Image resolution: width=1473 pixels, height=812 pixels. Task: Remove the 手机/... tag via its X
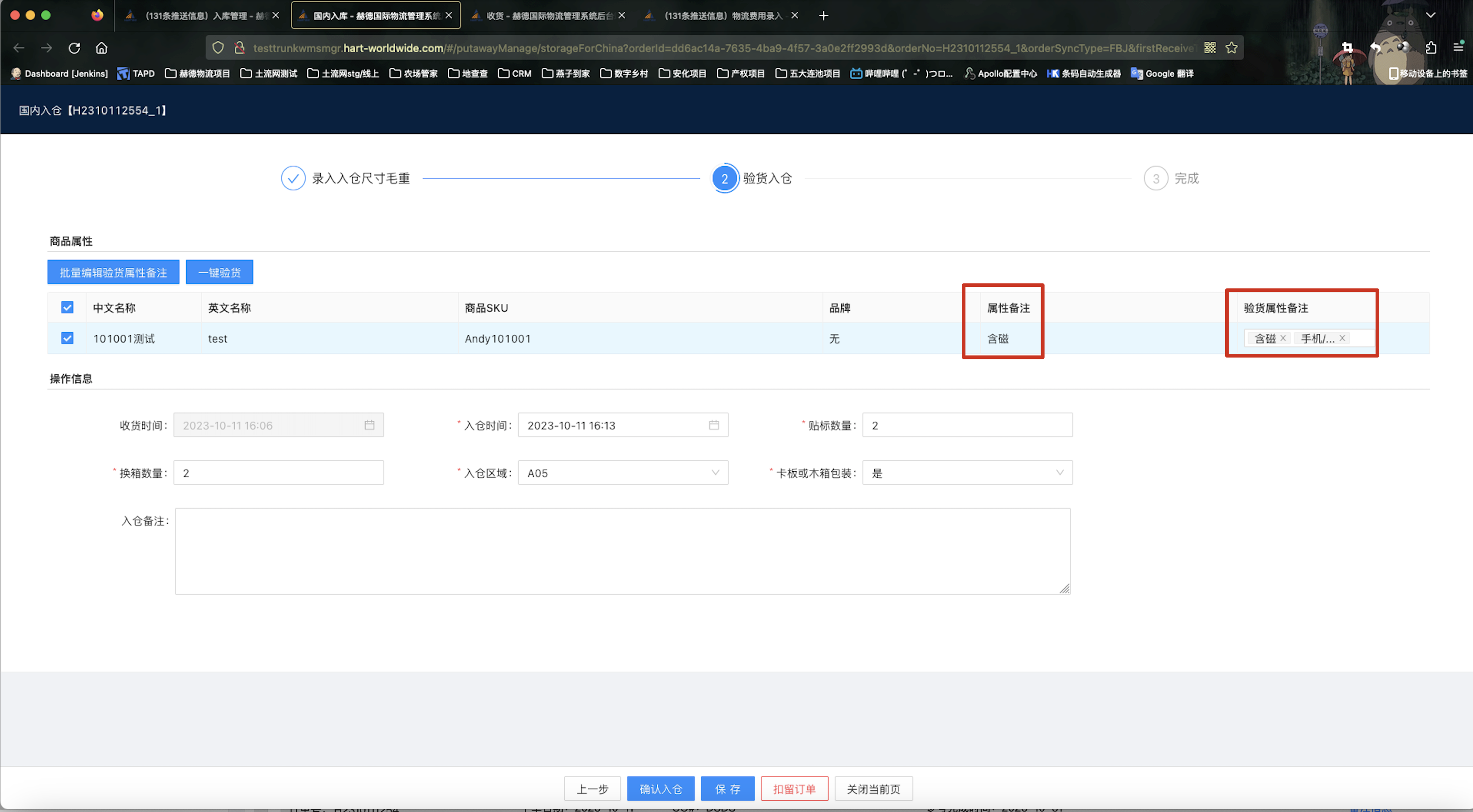pos(1342,338)
